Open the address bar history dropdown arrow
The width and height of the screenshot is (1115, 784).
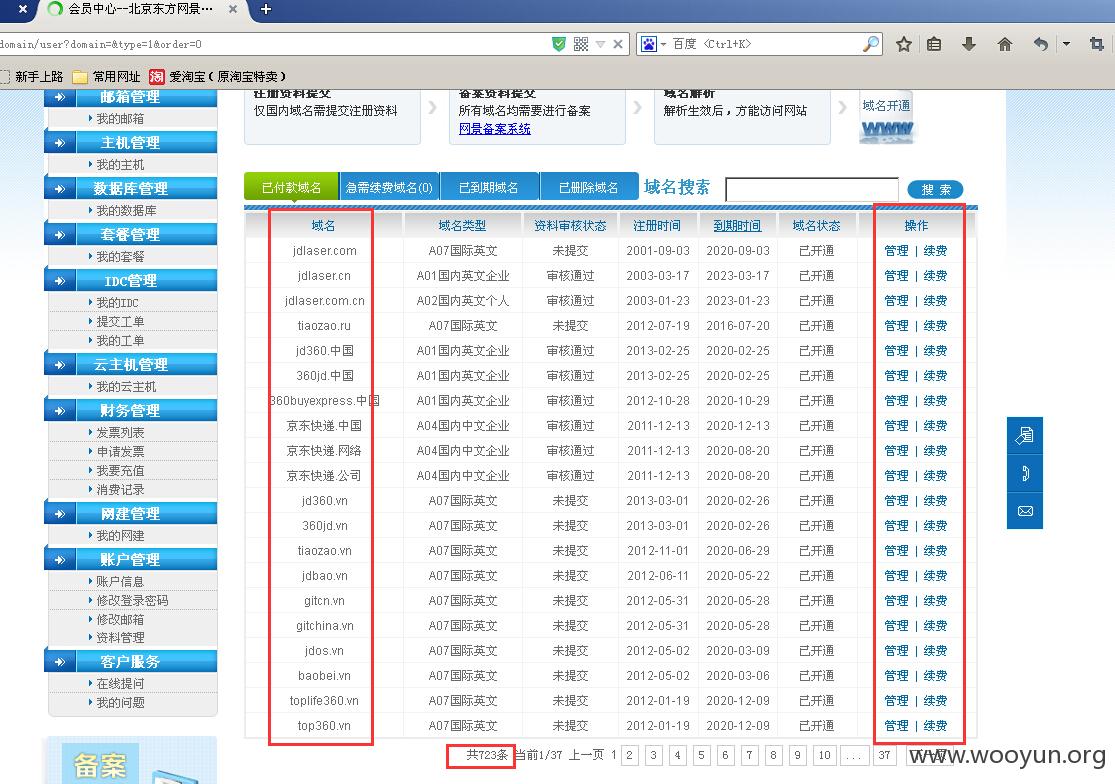coord(600,44)
